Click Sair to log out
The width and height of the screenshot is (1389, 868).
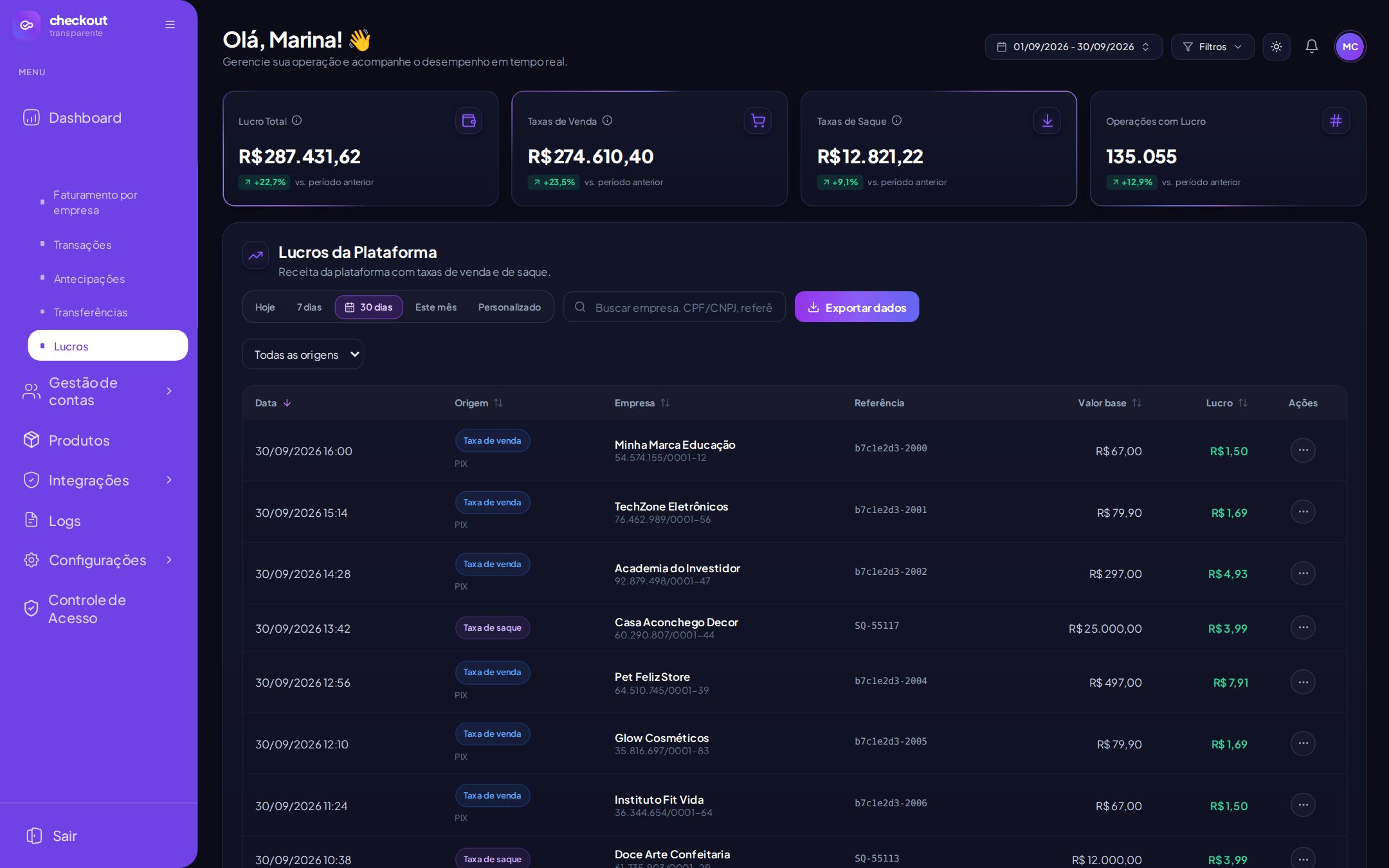point(51,836)
